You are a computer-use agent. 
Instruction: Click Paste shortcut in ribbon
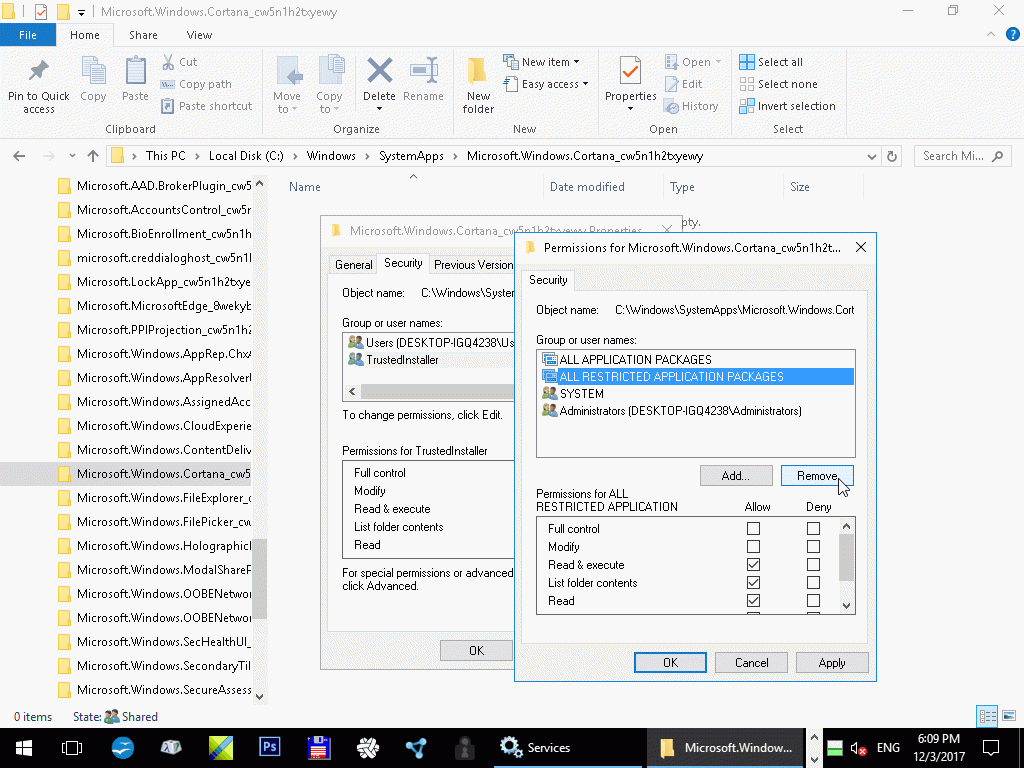206,106
